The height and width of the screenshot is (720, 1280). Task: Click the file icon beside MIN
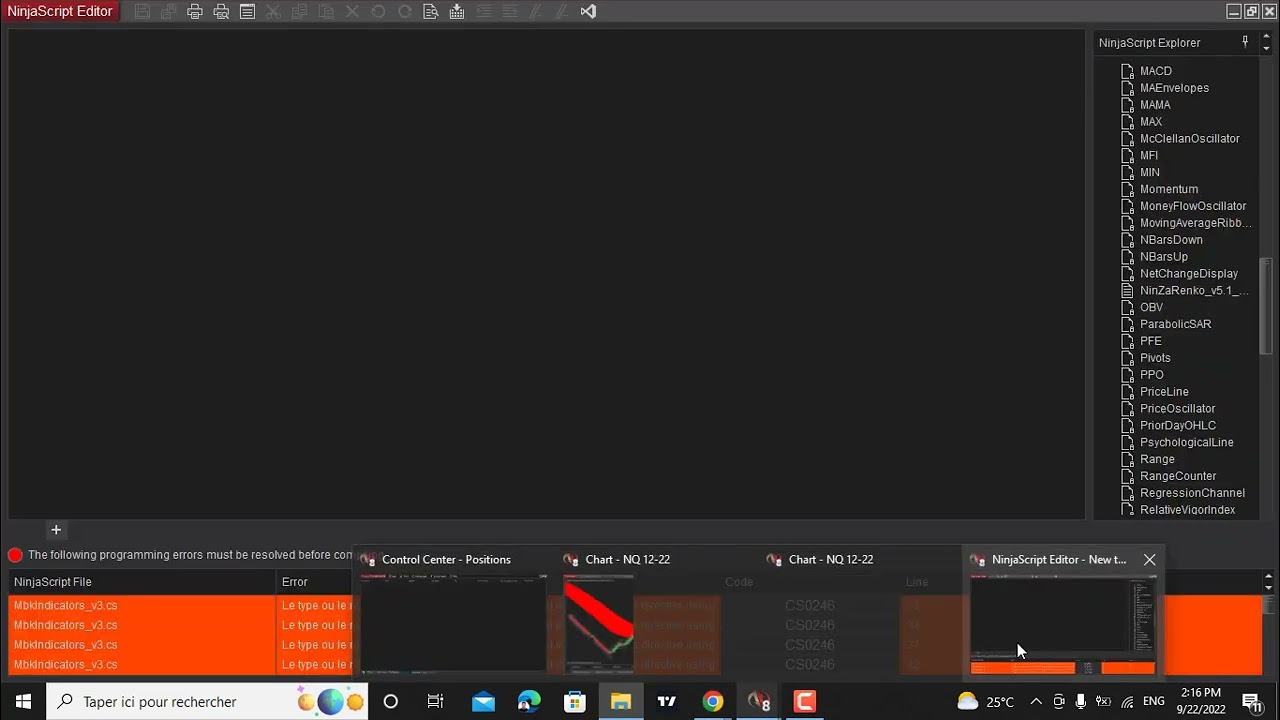coord(1127,173)
